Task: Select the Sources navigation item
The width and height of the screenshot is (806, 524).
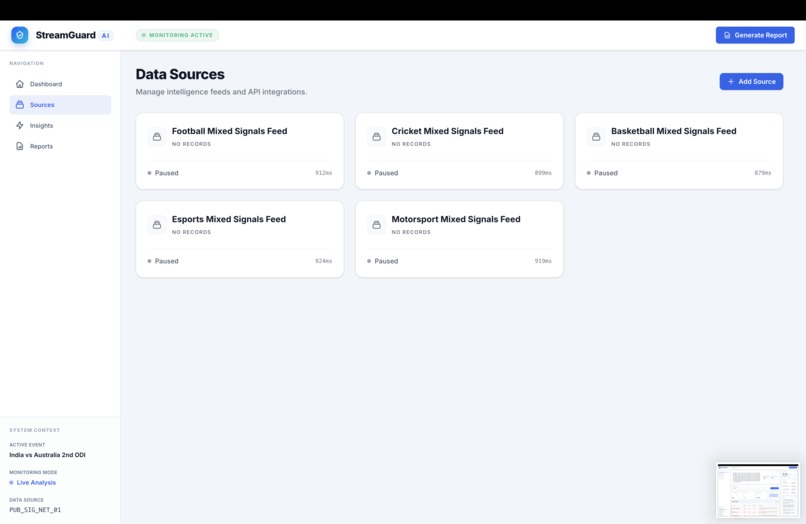Action: point(60,104)
